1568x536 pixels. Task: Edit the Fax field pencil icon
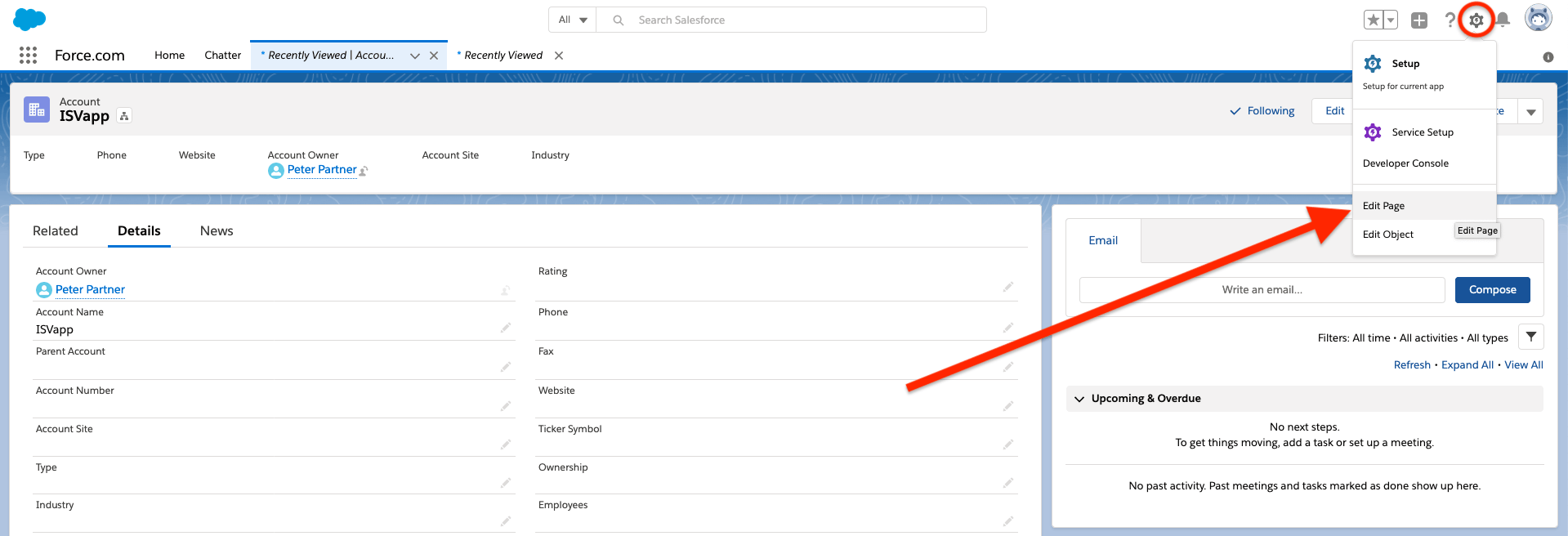pyautogui.click(x=1008, y=367)
